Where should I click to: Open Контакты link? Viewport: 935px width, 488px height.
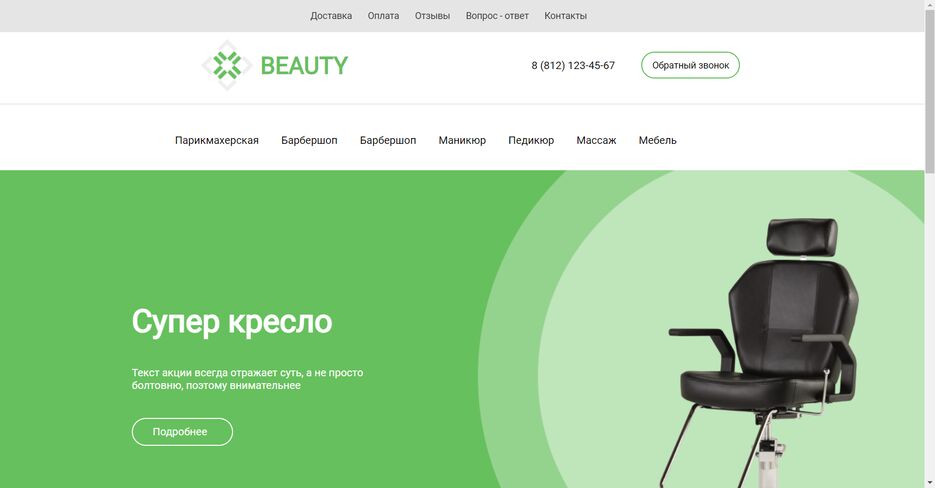tap(565, 16)
